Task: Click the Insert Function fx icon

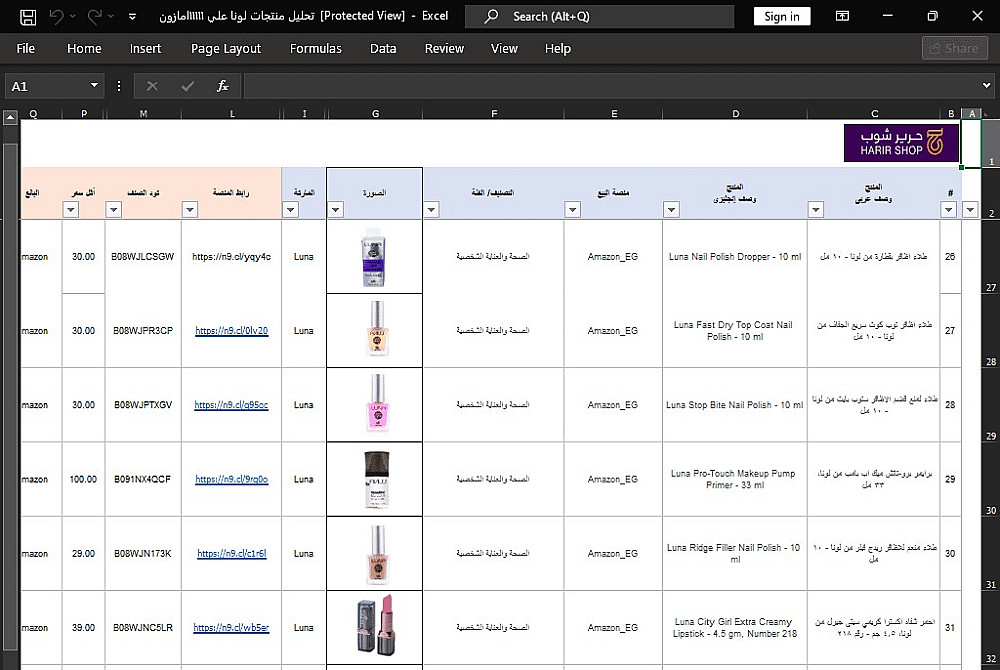Action: [x=223, y=86]
